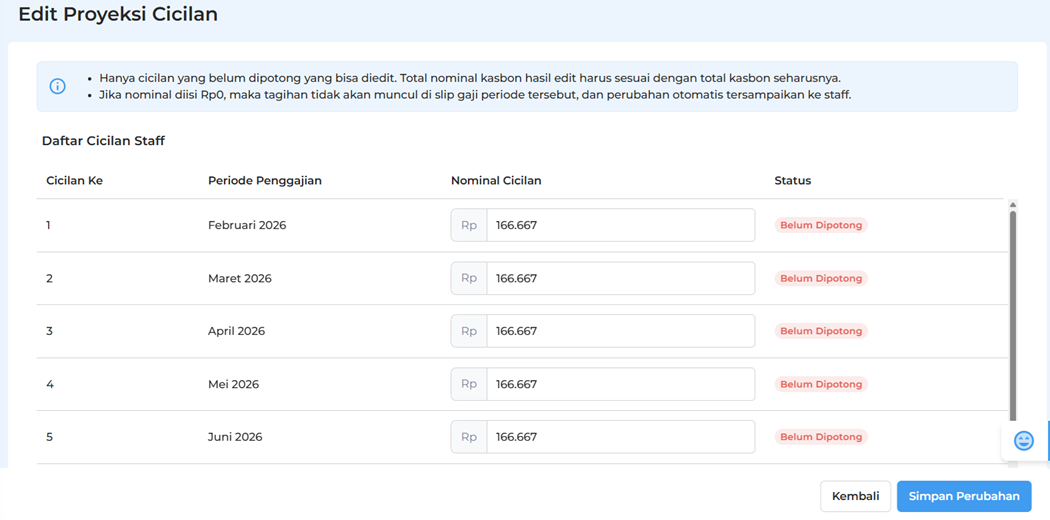Image resolution: width=1050 pixels, height=520 pixels.
Task: Save changes with Simpan Perubahan button
Action: (963, 496)
